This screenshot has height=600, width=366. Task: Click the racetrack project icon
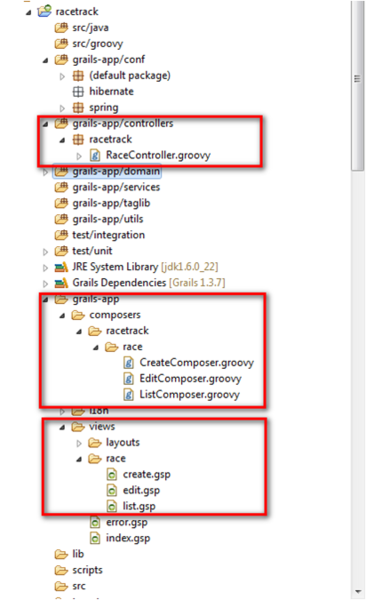(44, 11)
